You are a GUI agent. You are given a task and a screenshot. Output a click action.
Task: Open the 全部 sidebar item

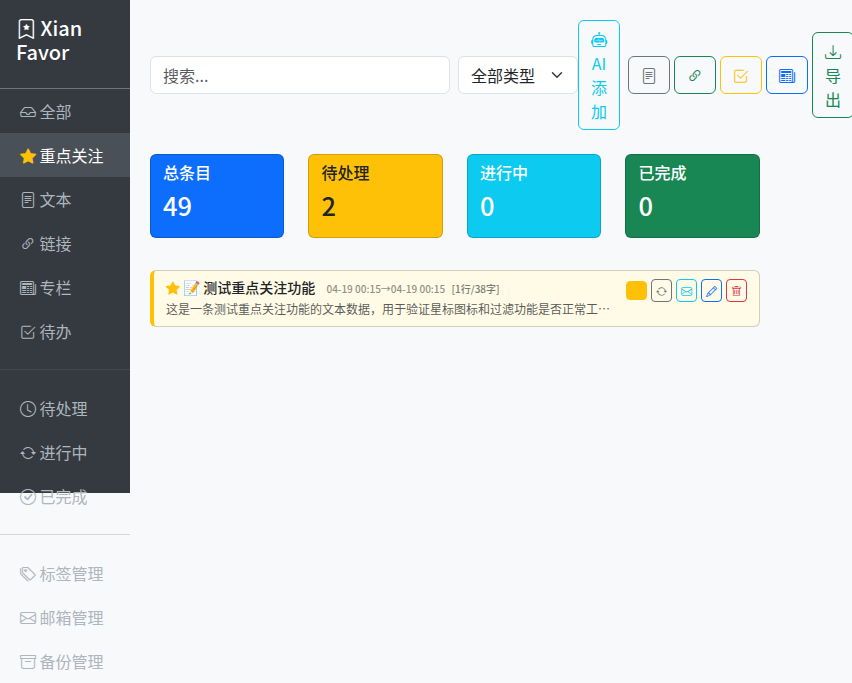pyautogui.click(x=65, y=112)
